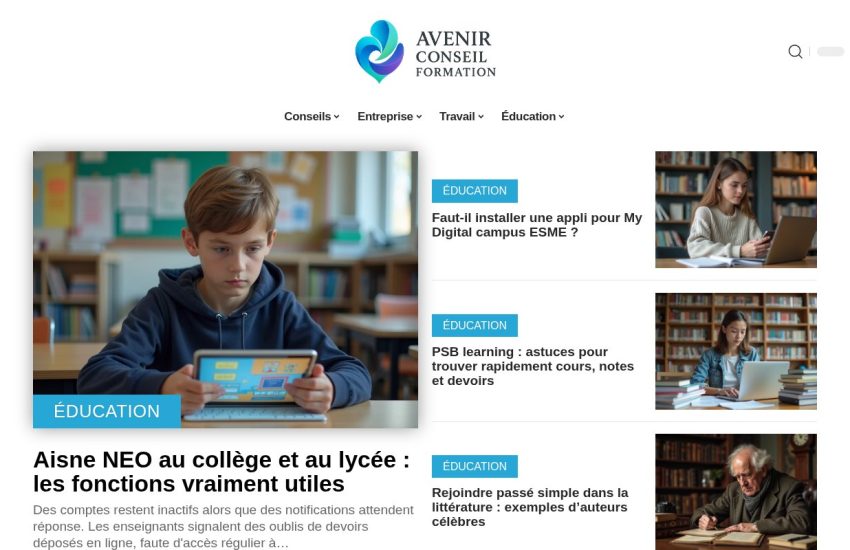
Task: Click the Avenir Conseil Formation logo
Action: 425,51
